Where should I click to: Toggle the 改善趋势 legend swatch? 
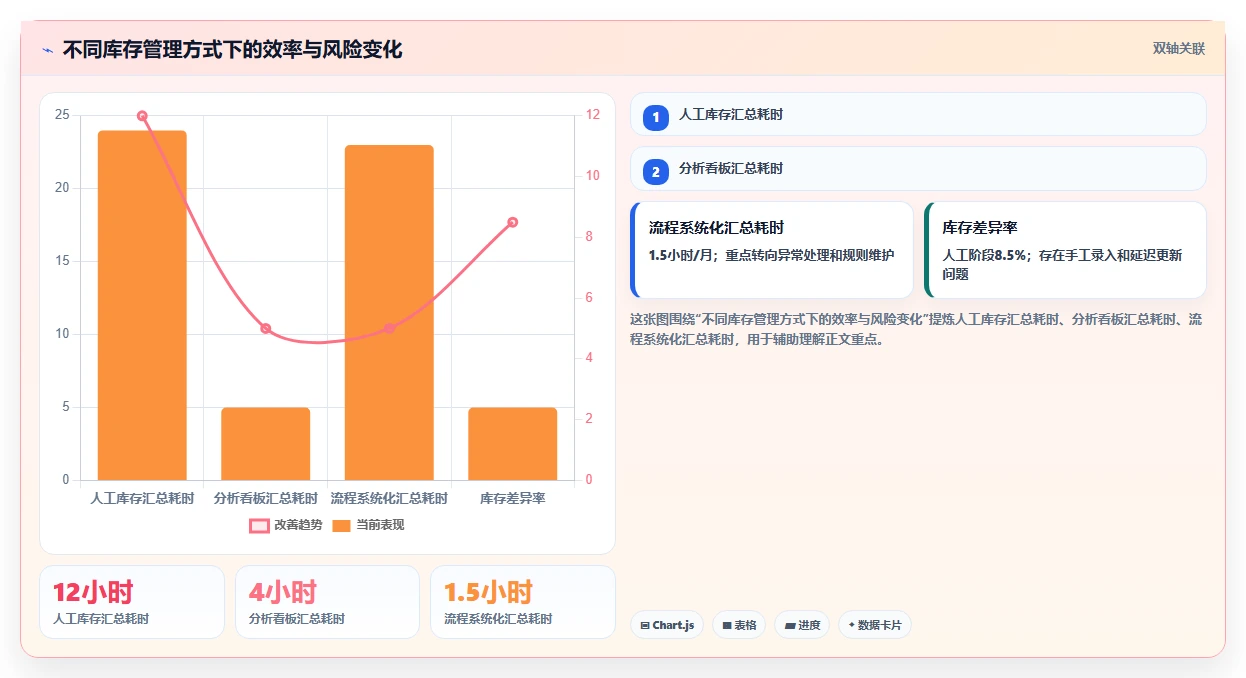click(x=259, y=526)
